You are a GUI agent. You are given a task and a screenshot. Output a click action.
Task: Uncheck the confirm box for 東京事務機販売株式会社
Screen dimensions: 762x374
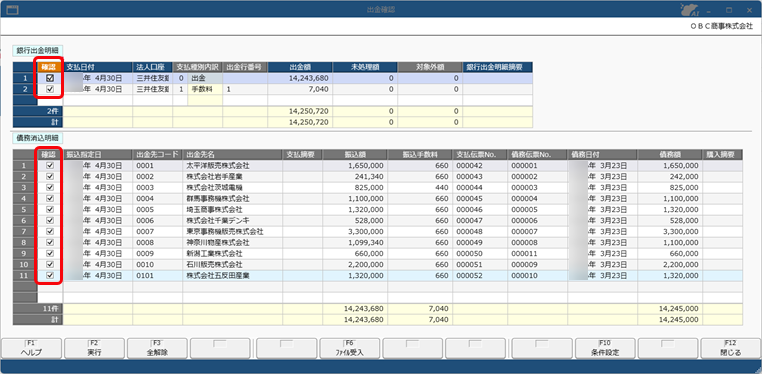50,231
